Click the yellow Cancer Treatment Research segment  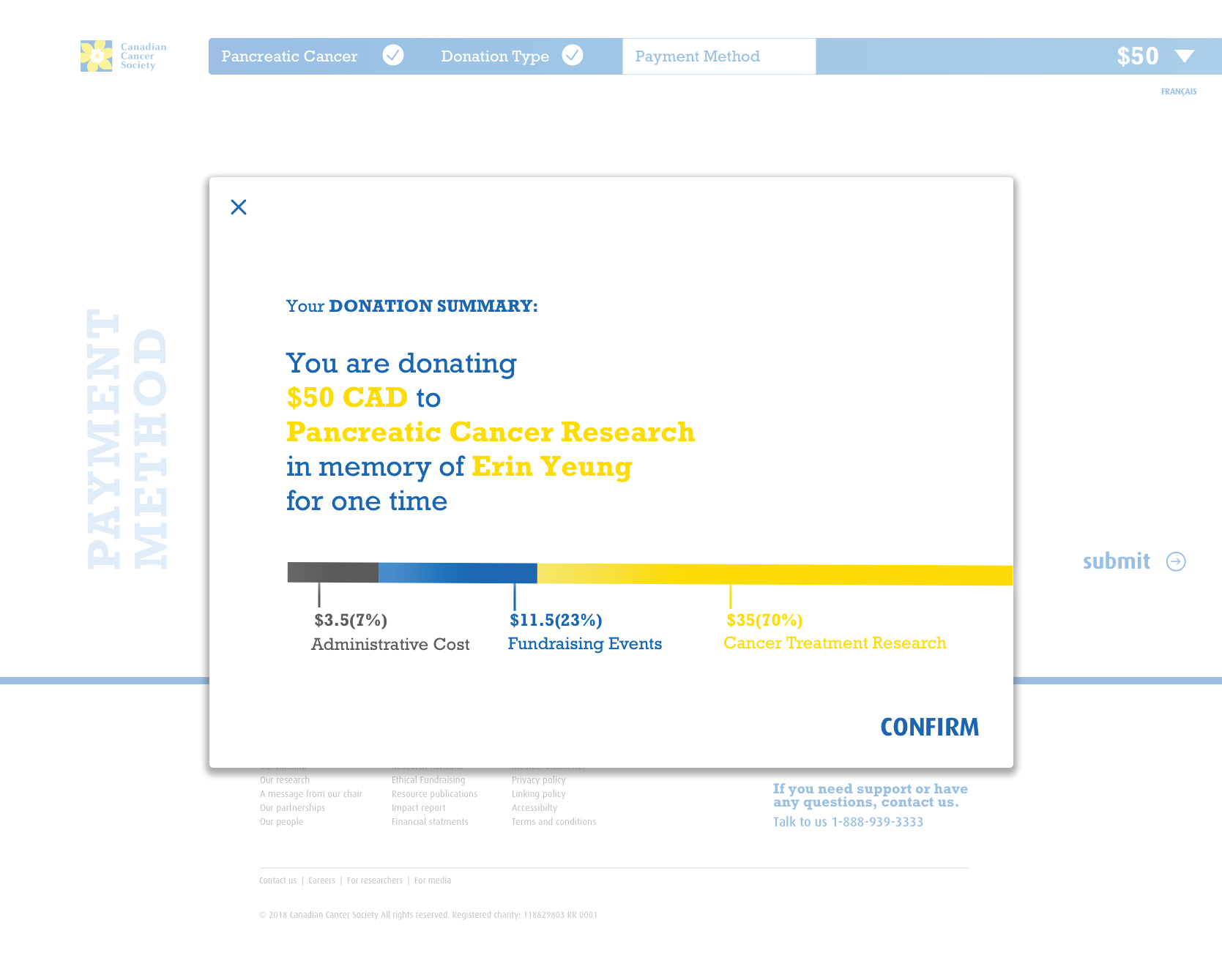[775, 575]
